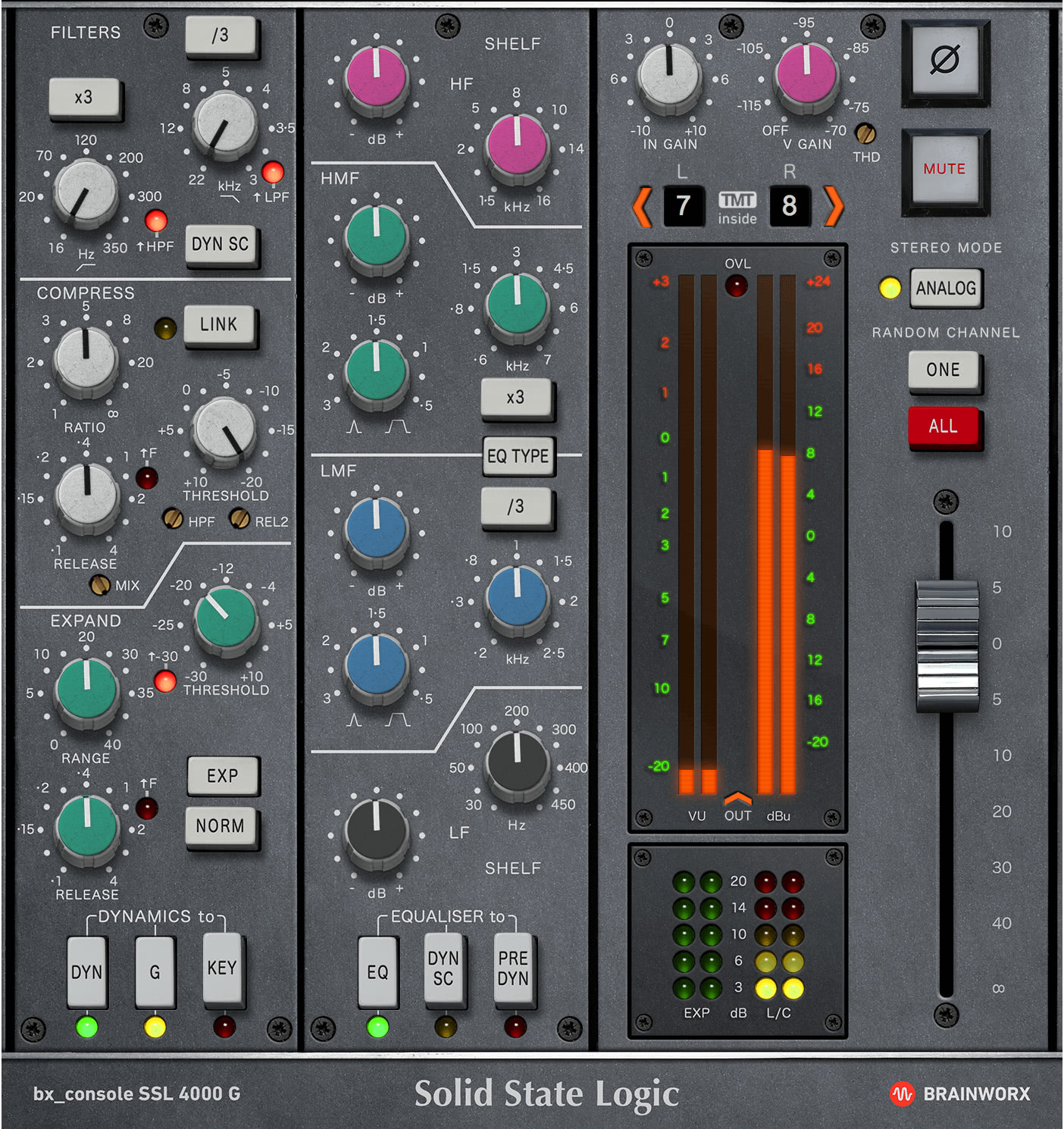Click the Brainworx logo icon
1064x1129 pixels.
click(902, 1093)
